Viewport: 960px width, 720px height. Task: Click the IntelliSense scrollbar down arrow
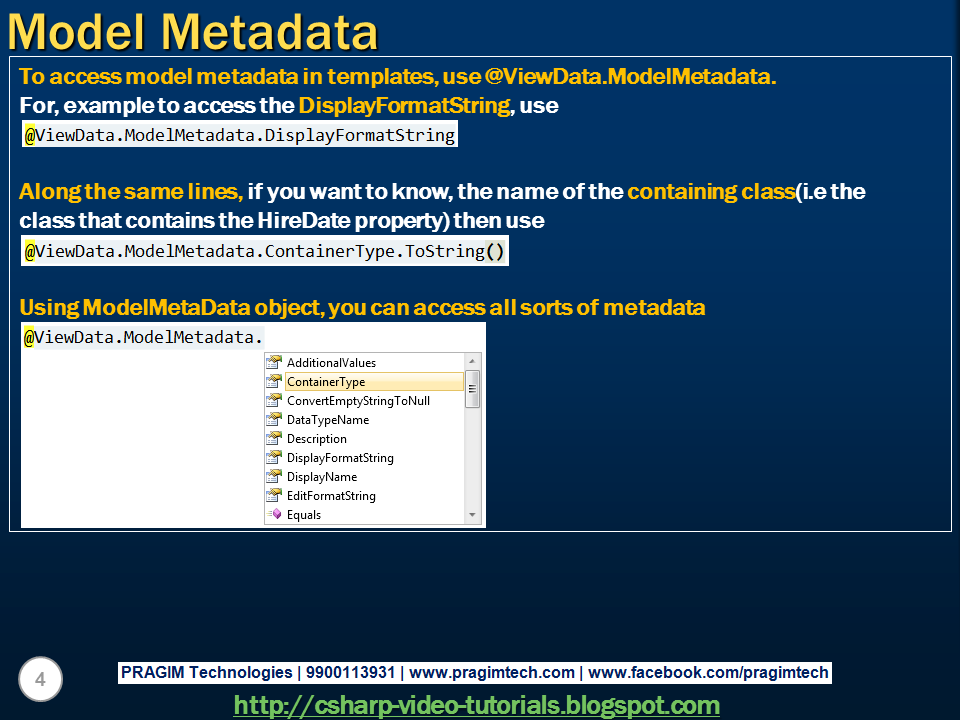tap(472, 515)
